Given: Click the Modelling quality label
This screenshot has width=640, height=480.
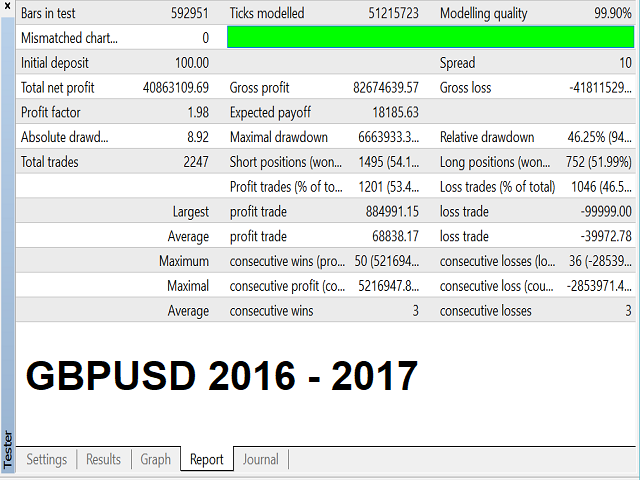Looking at the screenshot, I should click(x=484, y=13).
